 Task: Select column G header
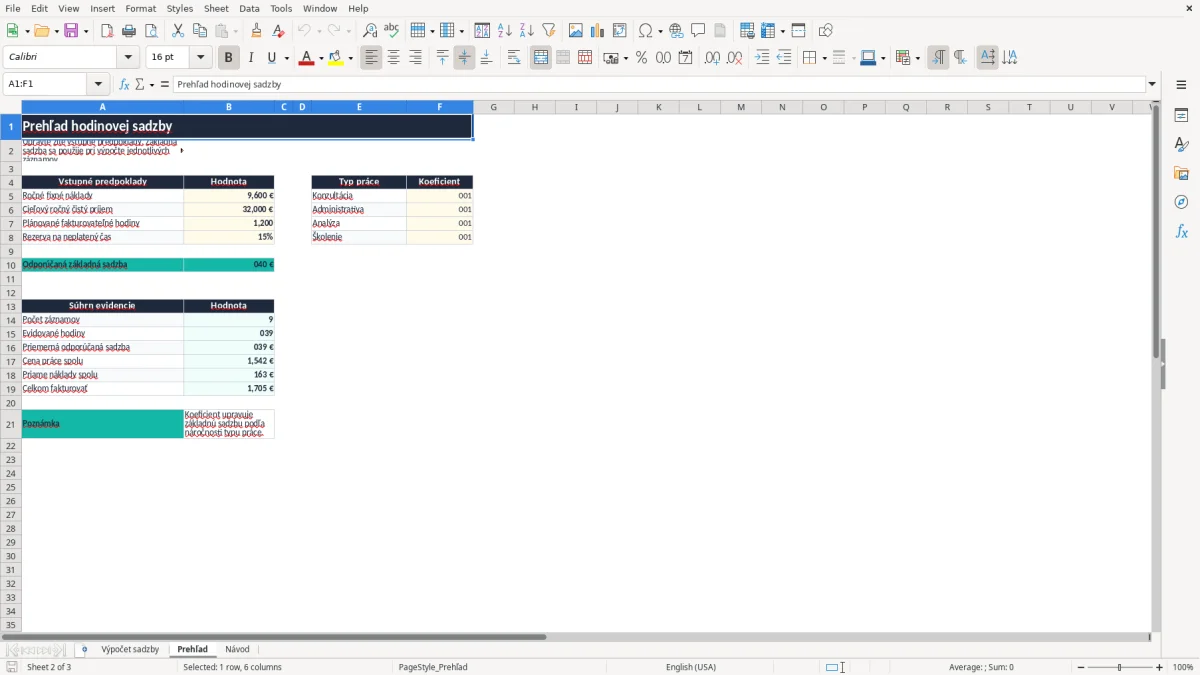494,107
